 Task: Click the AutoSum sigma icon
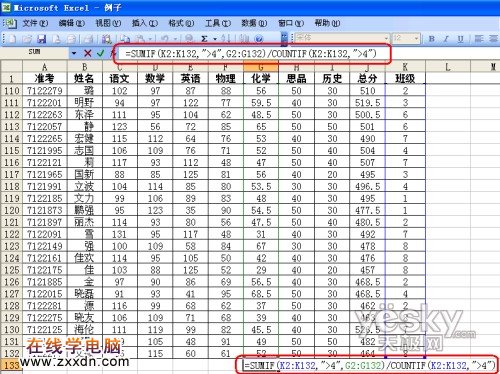(x=204, y=39)
